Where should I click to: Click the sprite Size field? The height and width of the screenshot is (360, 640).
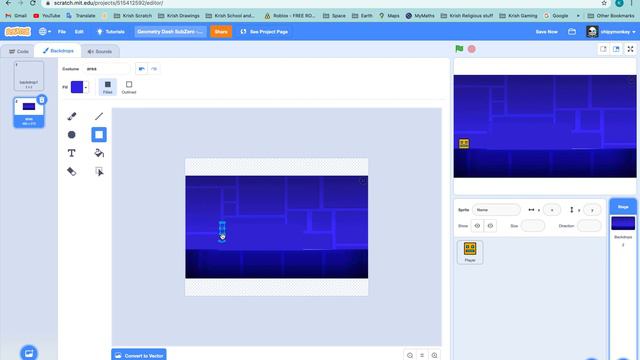tap(533, 226)
